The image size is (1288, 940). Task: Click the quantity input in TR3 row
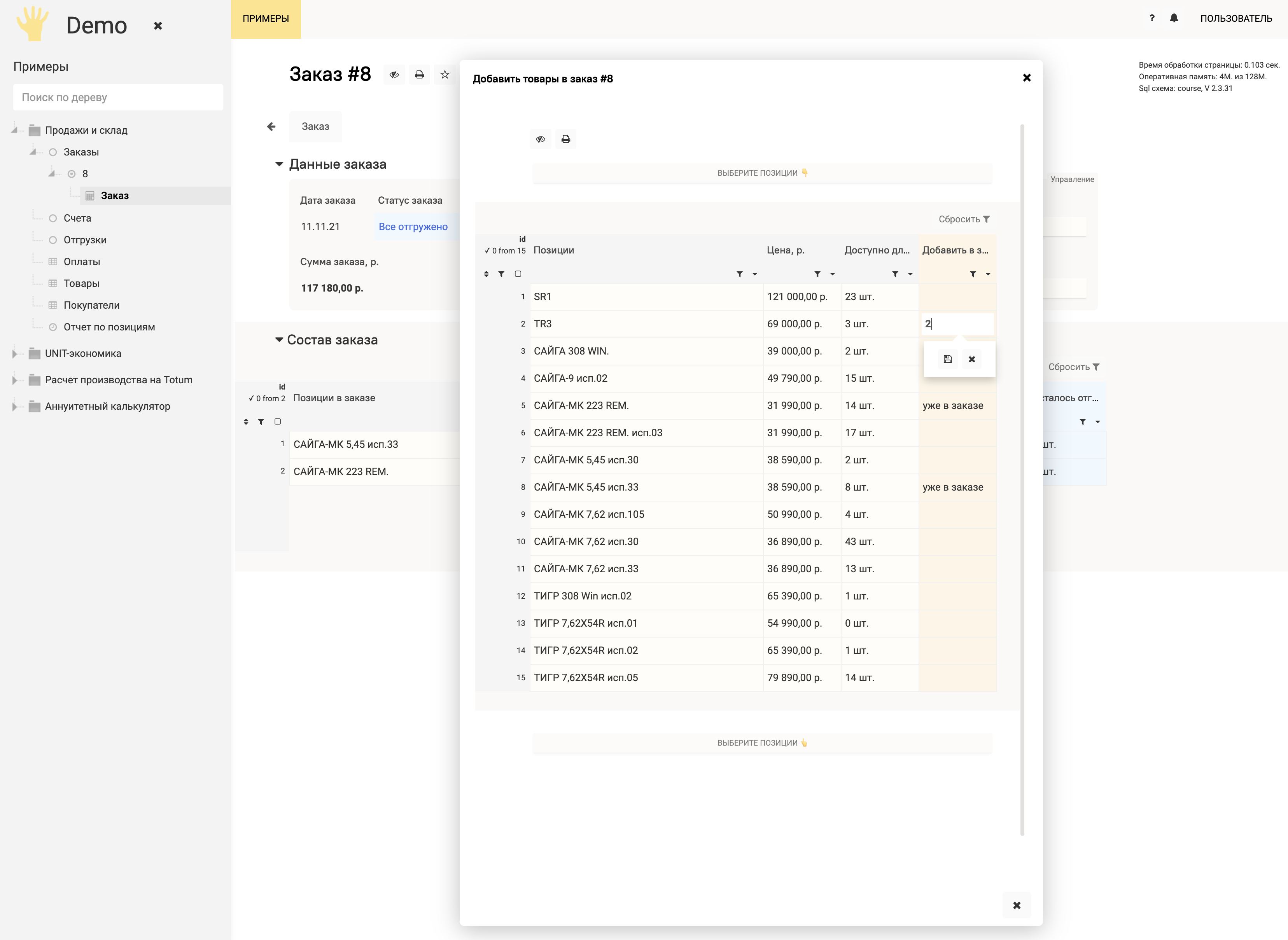click(957, 324)
